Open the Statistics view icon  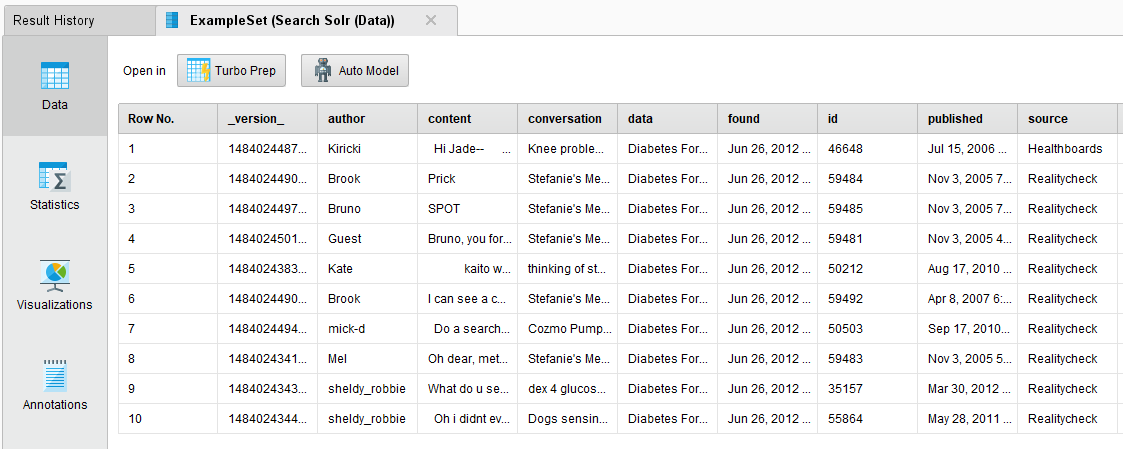click(x=54, y=176)
